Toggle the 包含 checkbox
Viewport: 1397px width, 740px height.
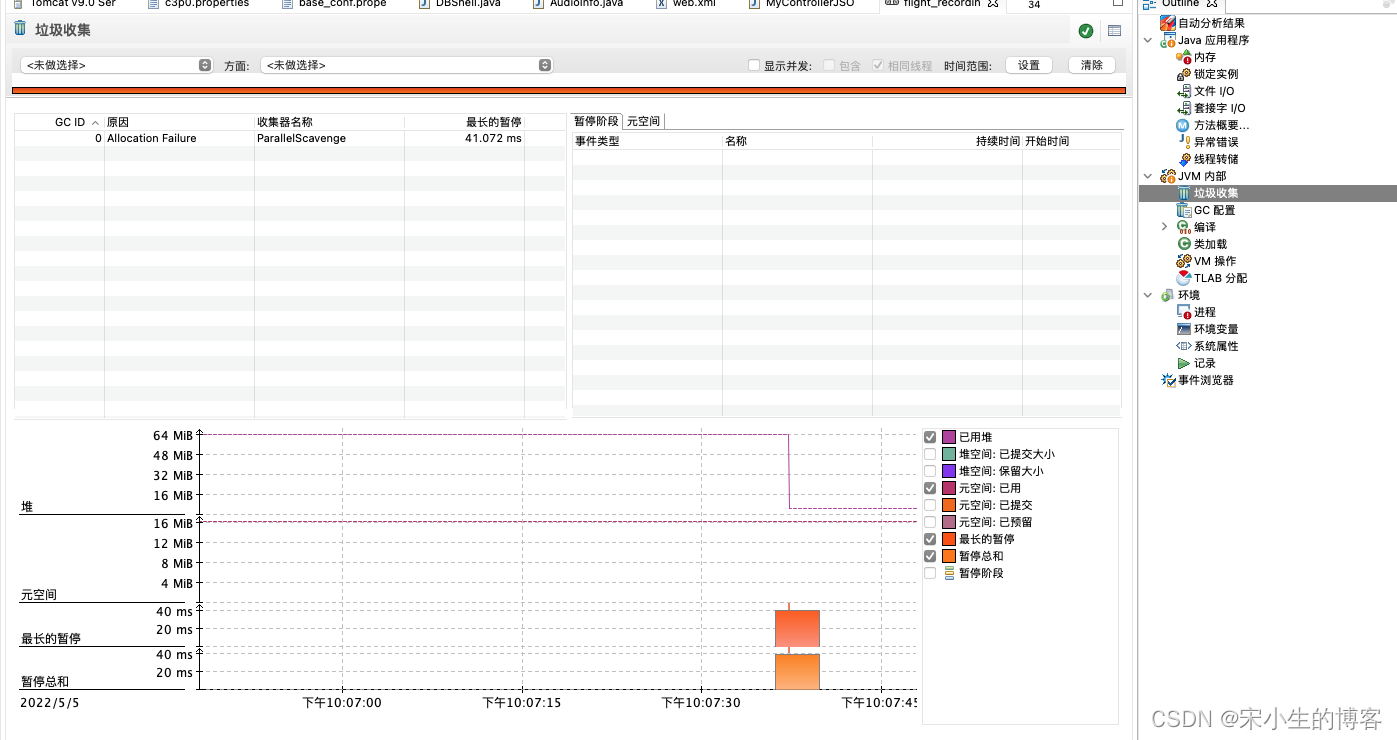[829, 65]
